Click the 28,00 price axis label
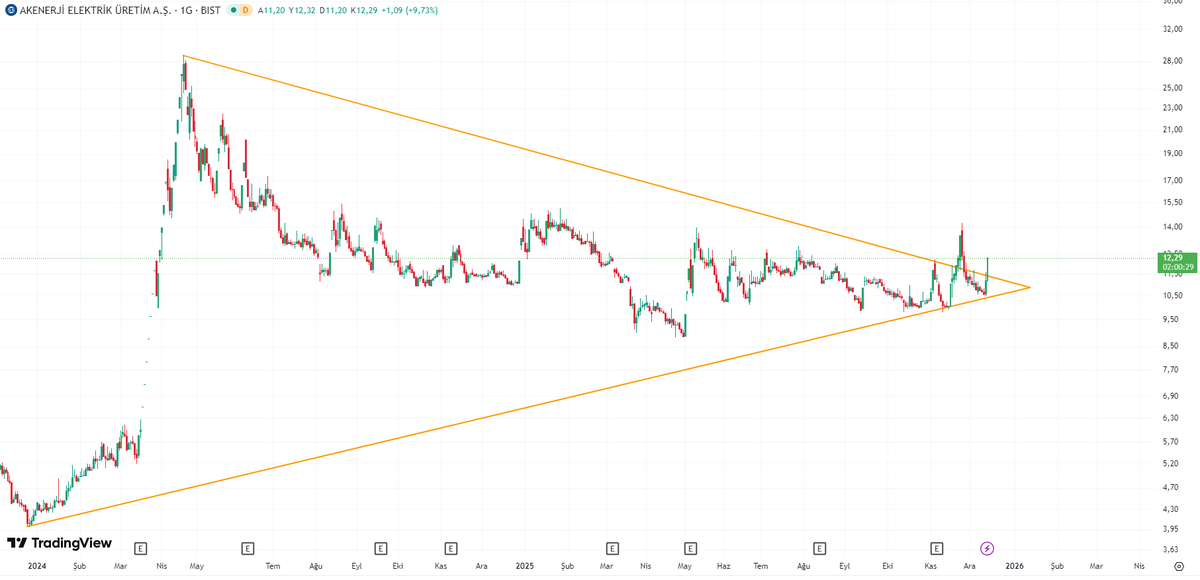Image resolution: width=1200 pixels, height=580 pixels. tap(1173, 61)
